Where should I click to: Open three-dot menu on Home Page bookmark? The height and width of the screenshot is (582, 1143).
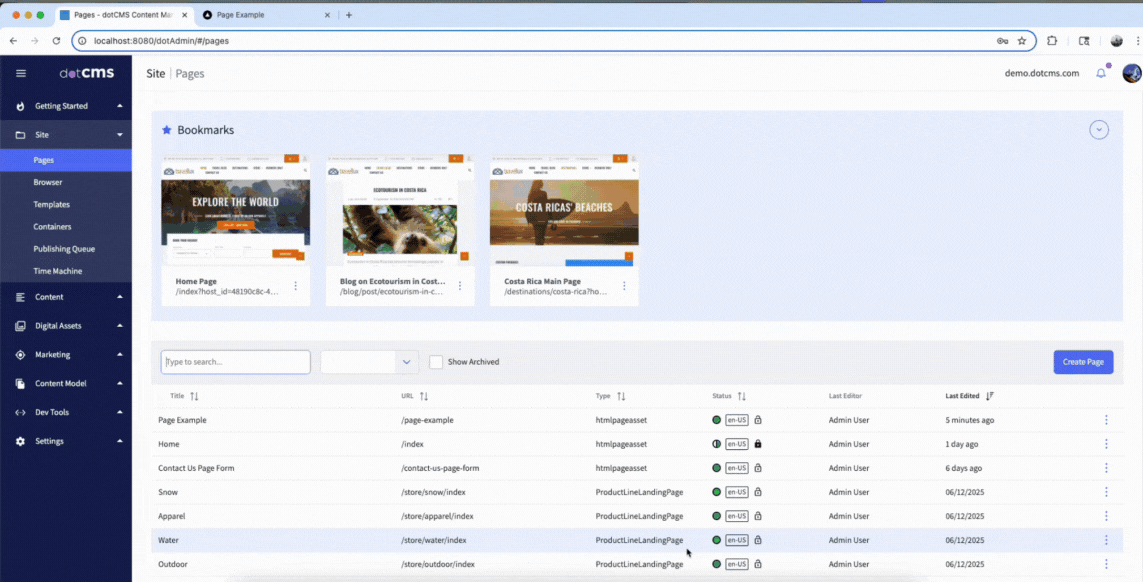(x=295, y=286)
